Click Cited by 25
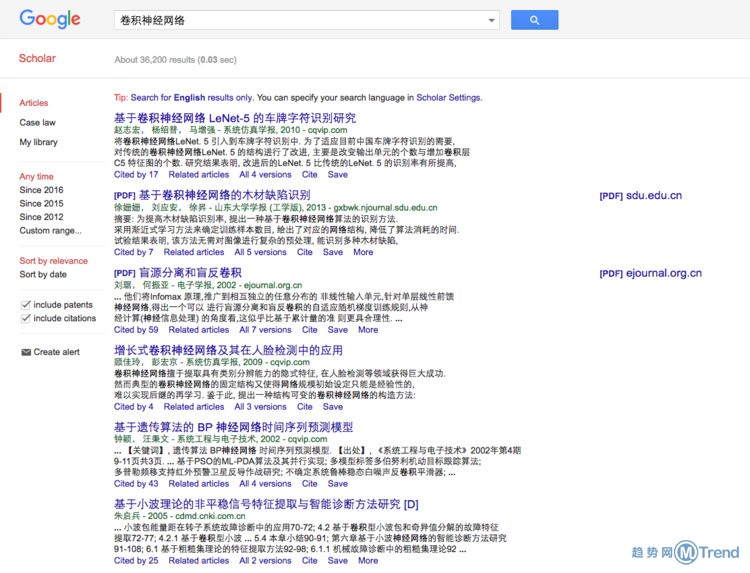Viewport: 750px width, 573px height. (136, 561)
